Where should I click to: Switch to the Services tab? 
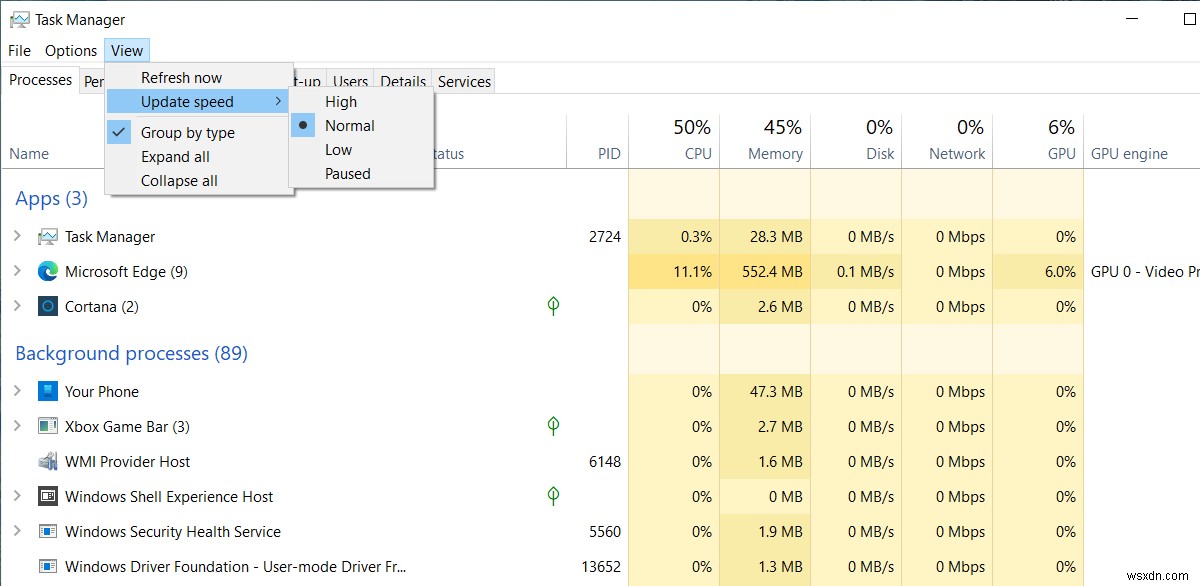464,81
